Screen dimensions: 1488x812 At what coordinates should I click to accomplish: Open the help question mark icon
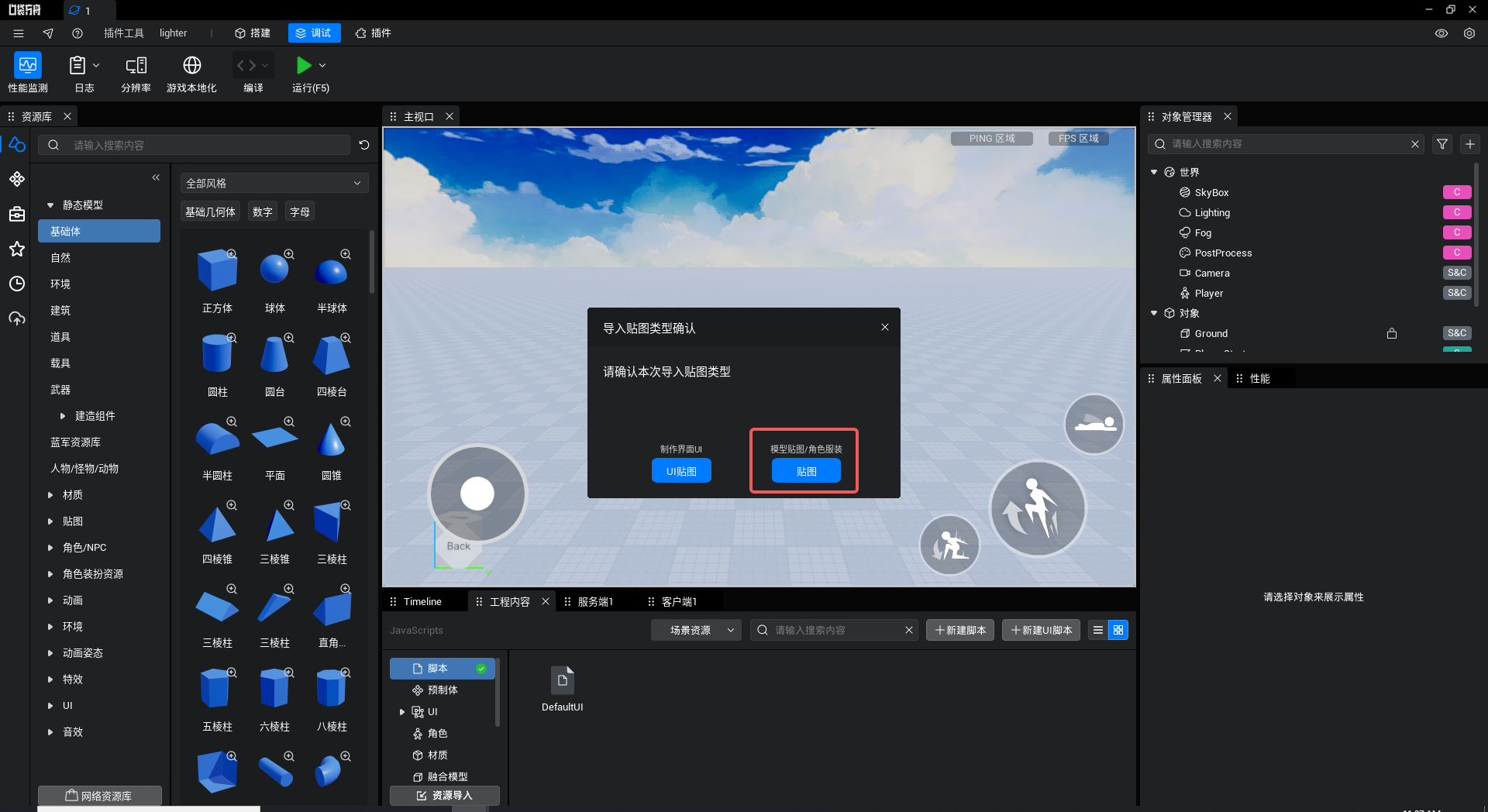(77, 33)
